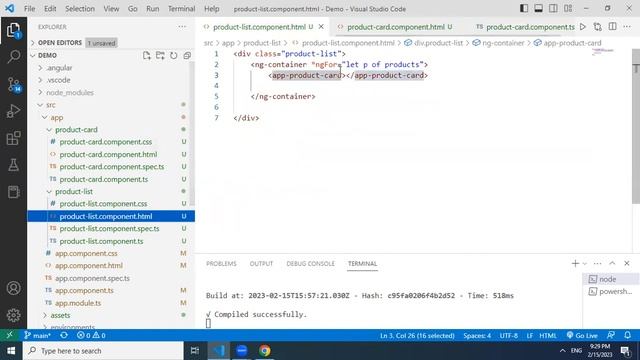Switch to product-card.component.ts editor tab
This screenshot has width=640, height=360.
pyautogui.click(x=526, y=27)
